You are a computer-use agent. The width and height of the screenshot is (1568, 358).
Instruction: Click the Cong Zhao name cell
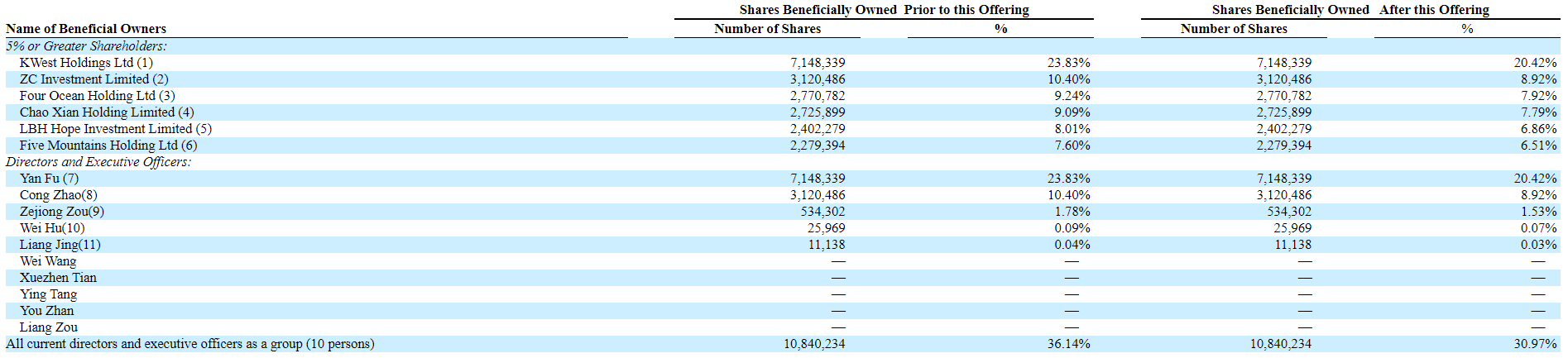(58, 195)
